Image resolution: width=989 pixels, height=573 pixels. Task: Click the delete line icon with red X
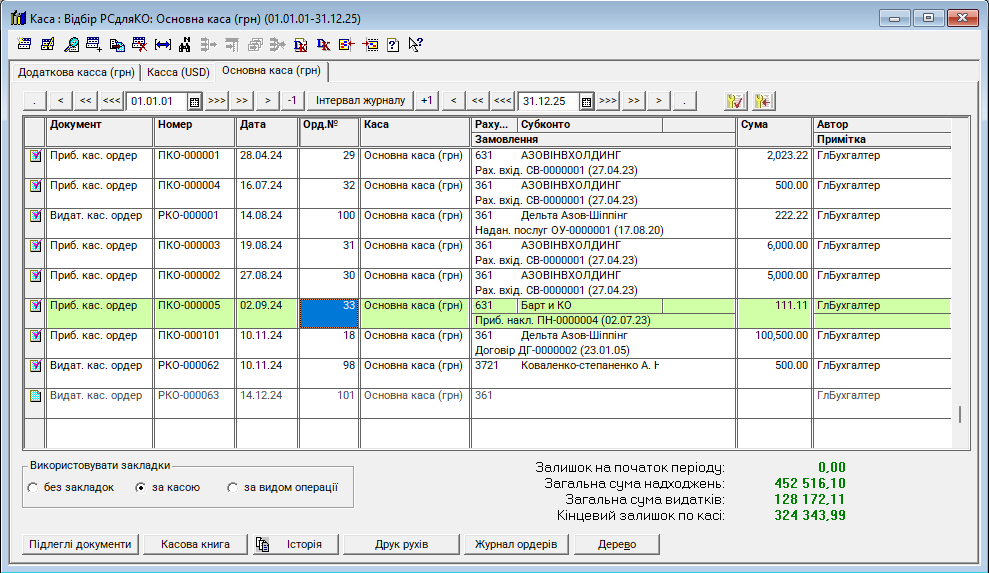[140, 45]
